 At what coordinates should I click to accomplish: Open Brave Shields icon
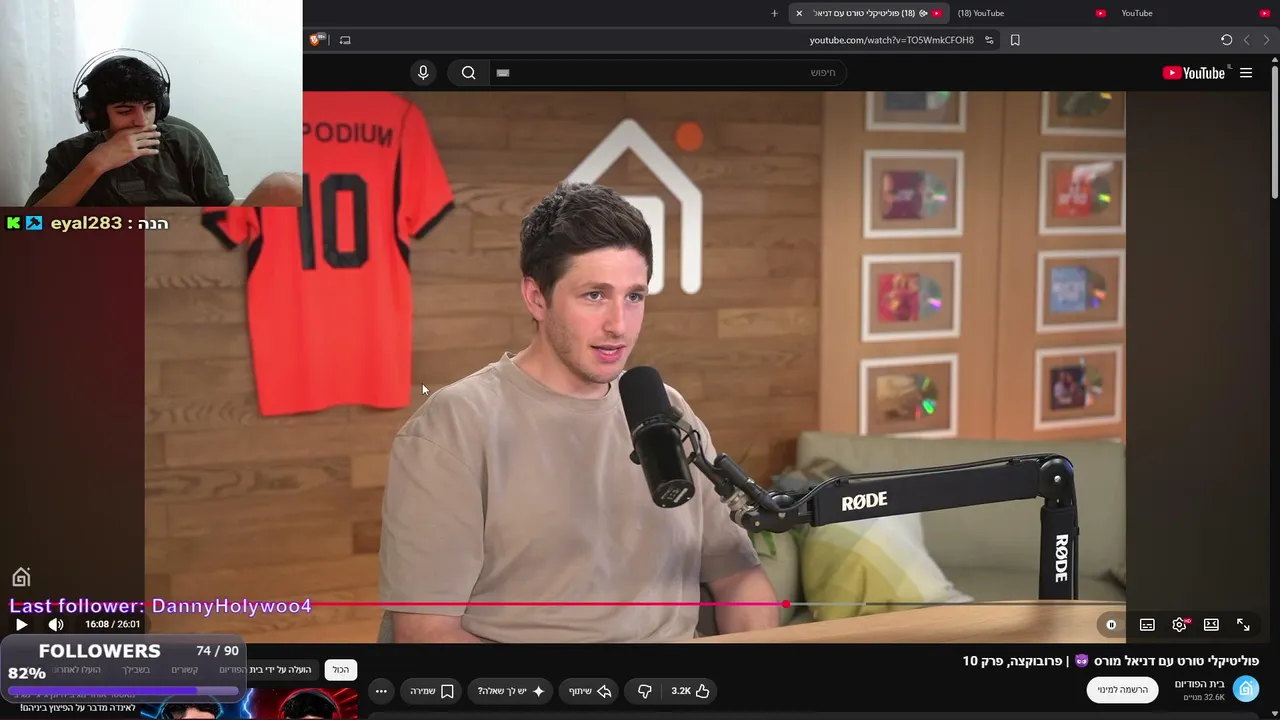(317, 40)
